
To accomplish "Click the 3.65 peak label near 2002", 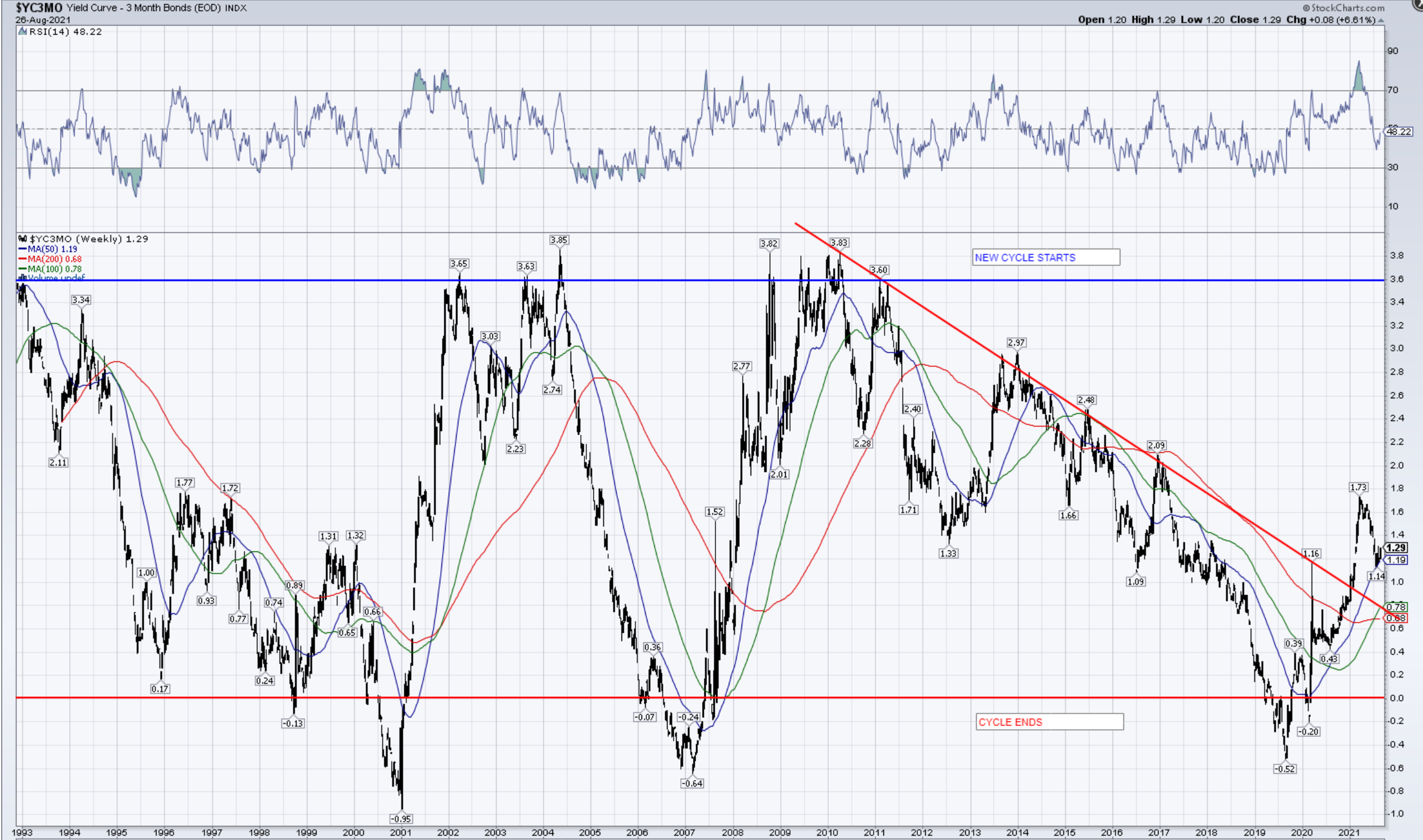I will coord(459,264).
